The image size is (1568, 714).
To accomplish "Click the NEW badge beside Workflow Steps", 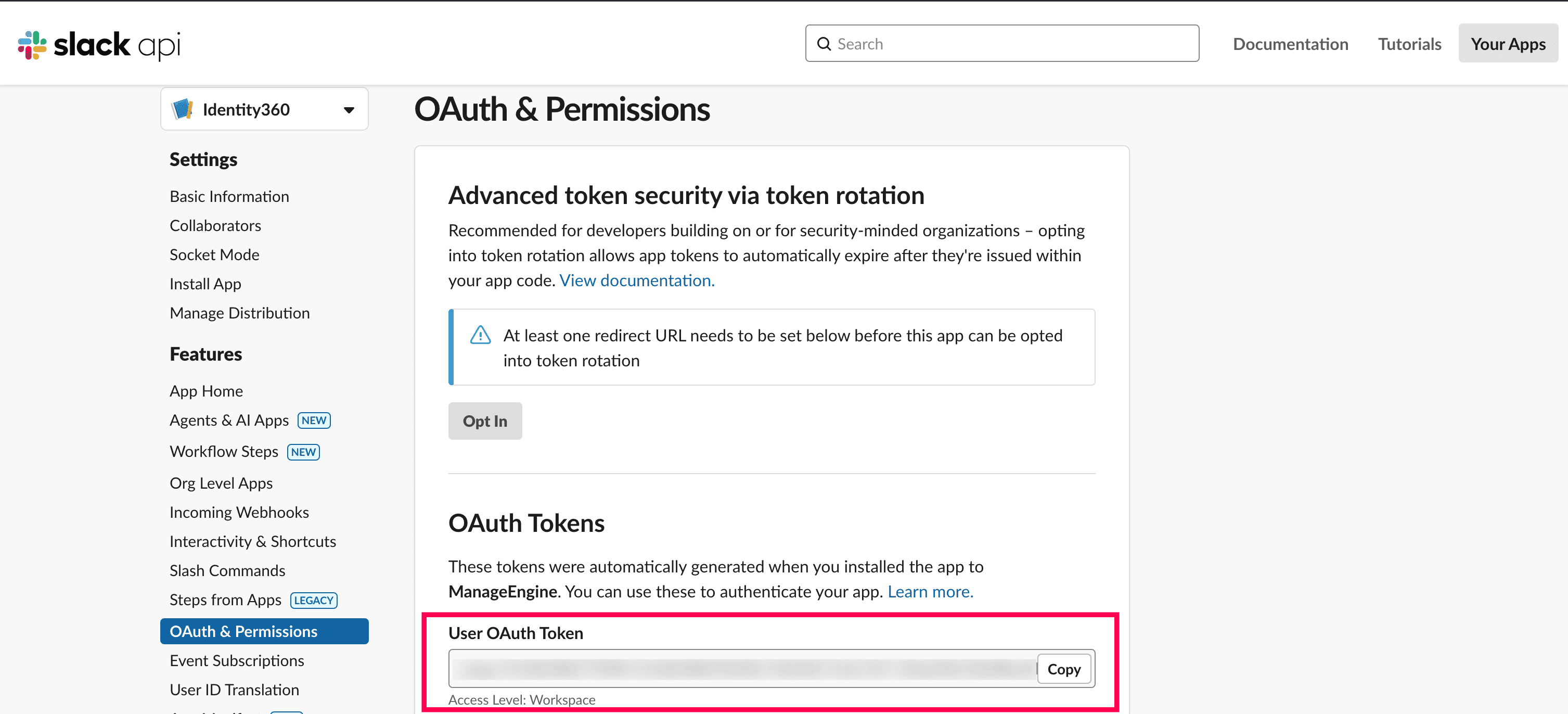I will [x=303, y=452].
